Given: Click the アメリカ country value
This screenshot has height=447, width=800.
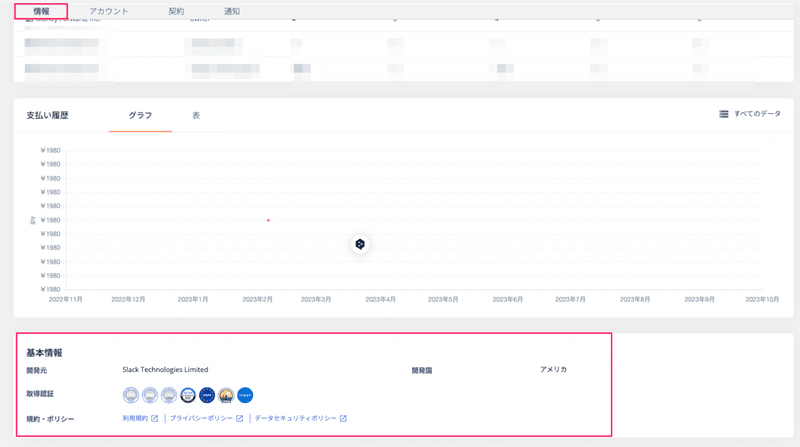Looking at the screenshot, I should click(554, 369).
